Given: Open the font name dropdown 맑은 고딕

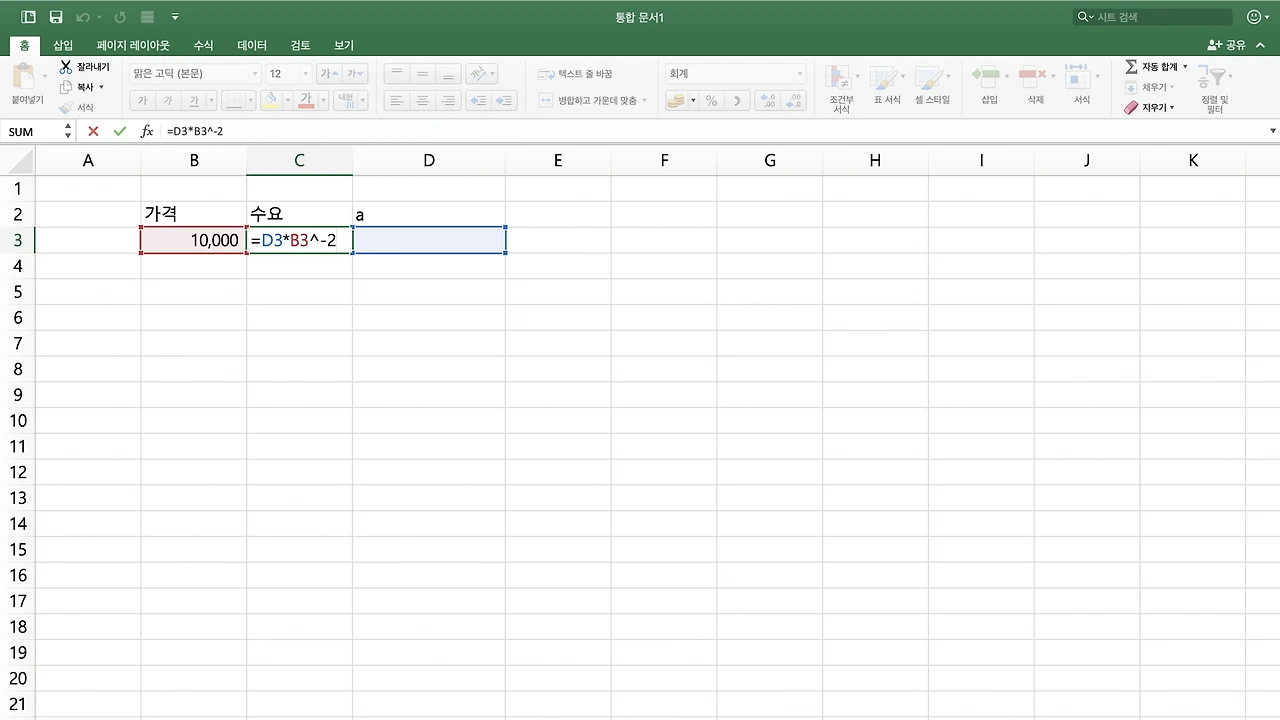Looking at the screenshot, I should (x=255, y=74).
